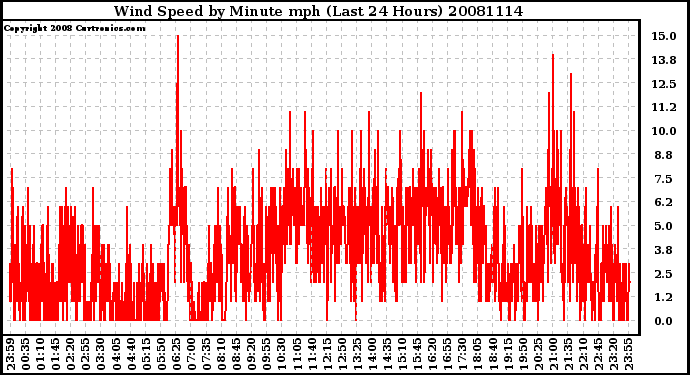Click the 14:00 time label
The height and width of the screenshot is (375, 690).
click(372, 354)
